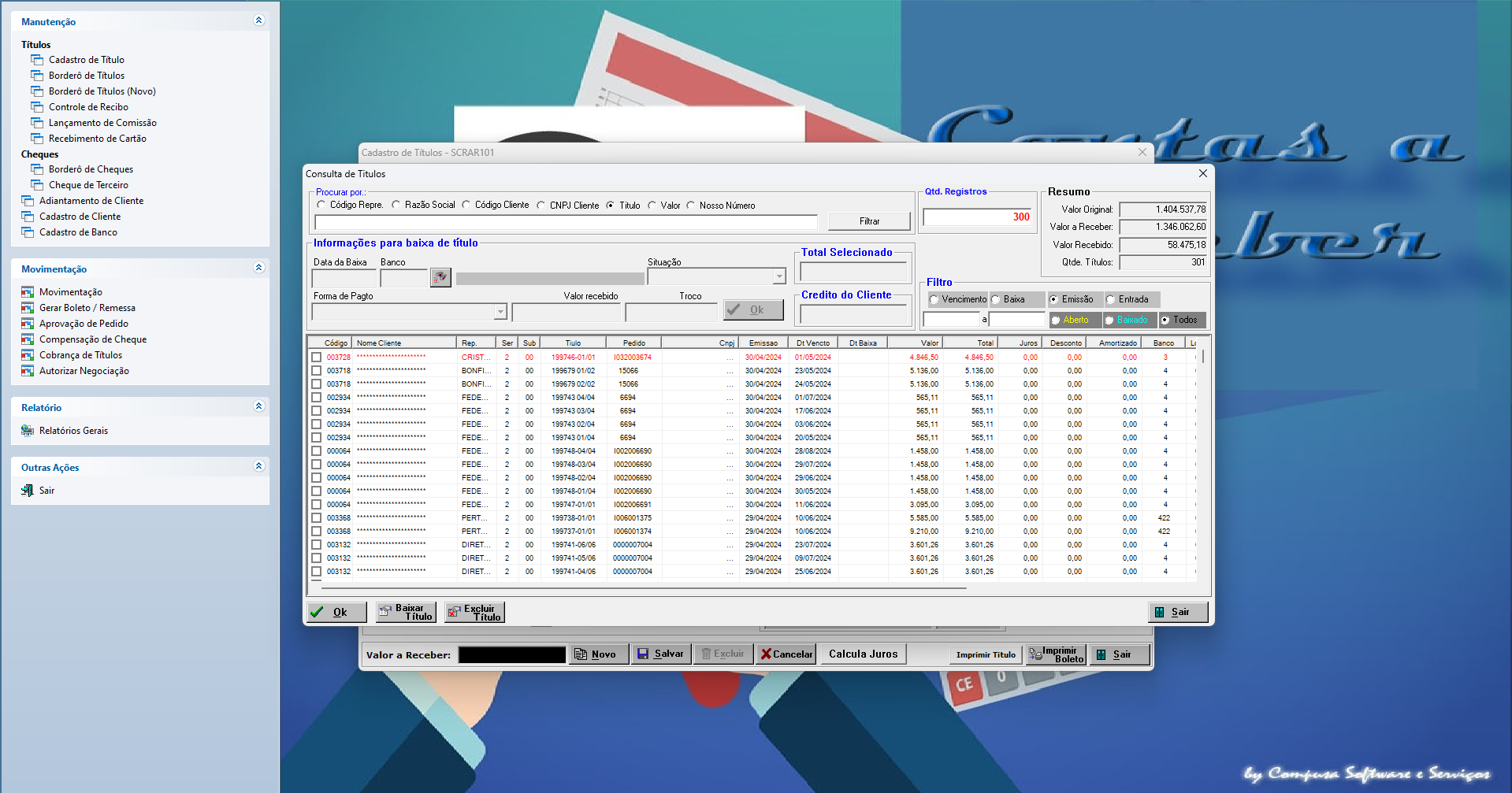Click the vertical scrollbar of the titles grid
The height and width of the screenshot is (793, 1512).
pos(1203,357)
